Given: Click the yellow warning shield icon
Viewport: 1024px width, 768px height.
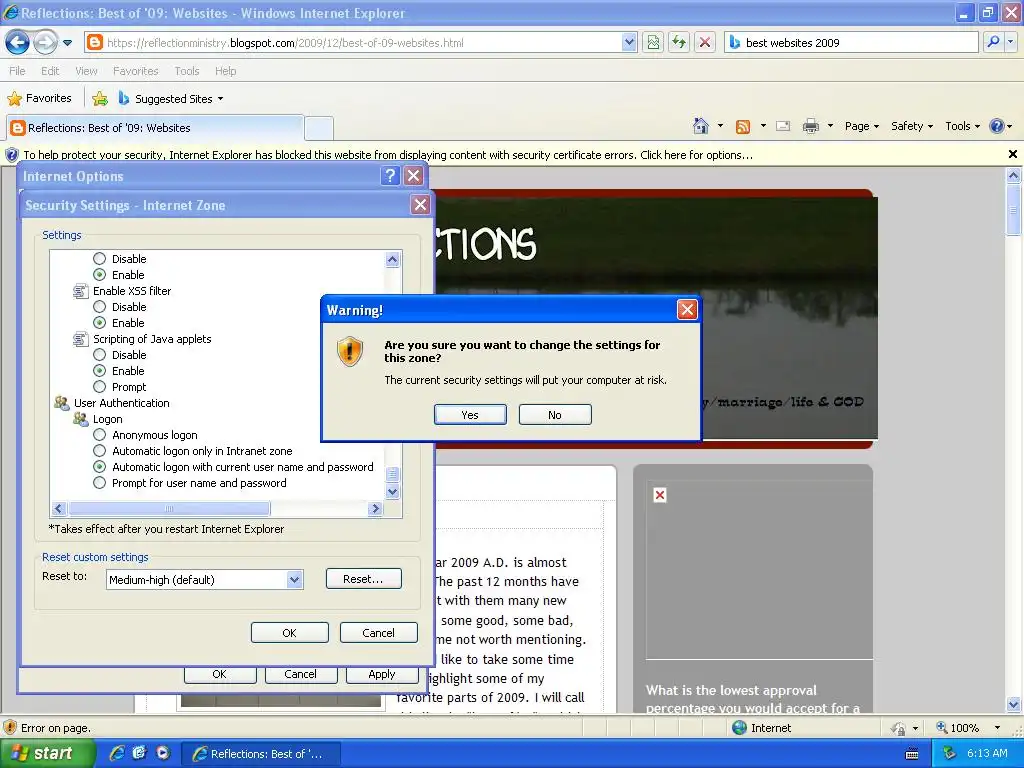Looking at the screenshot, I should (350, 351).
